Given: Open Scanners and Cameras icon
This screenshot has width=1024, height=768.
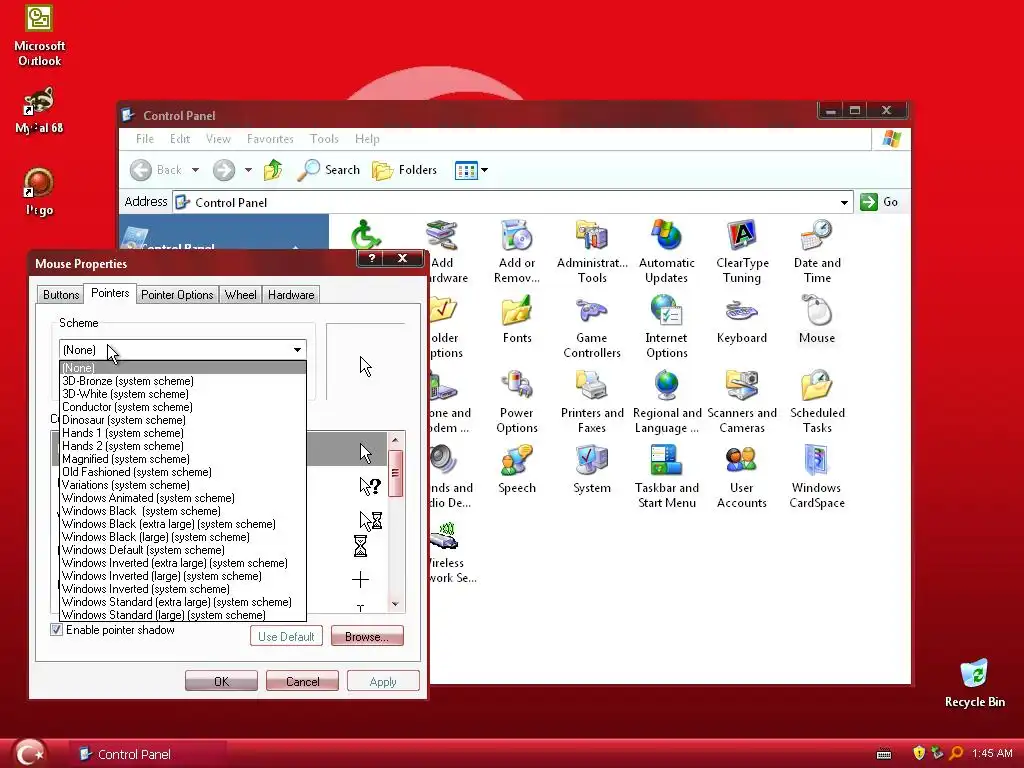Looking at the screenshot, I should pyautogui.click(x=742, y=402).
